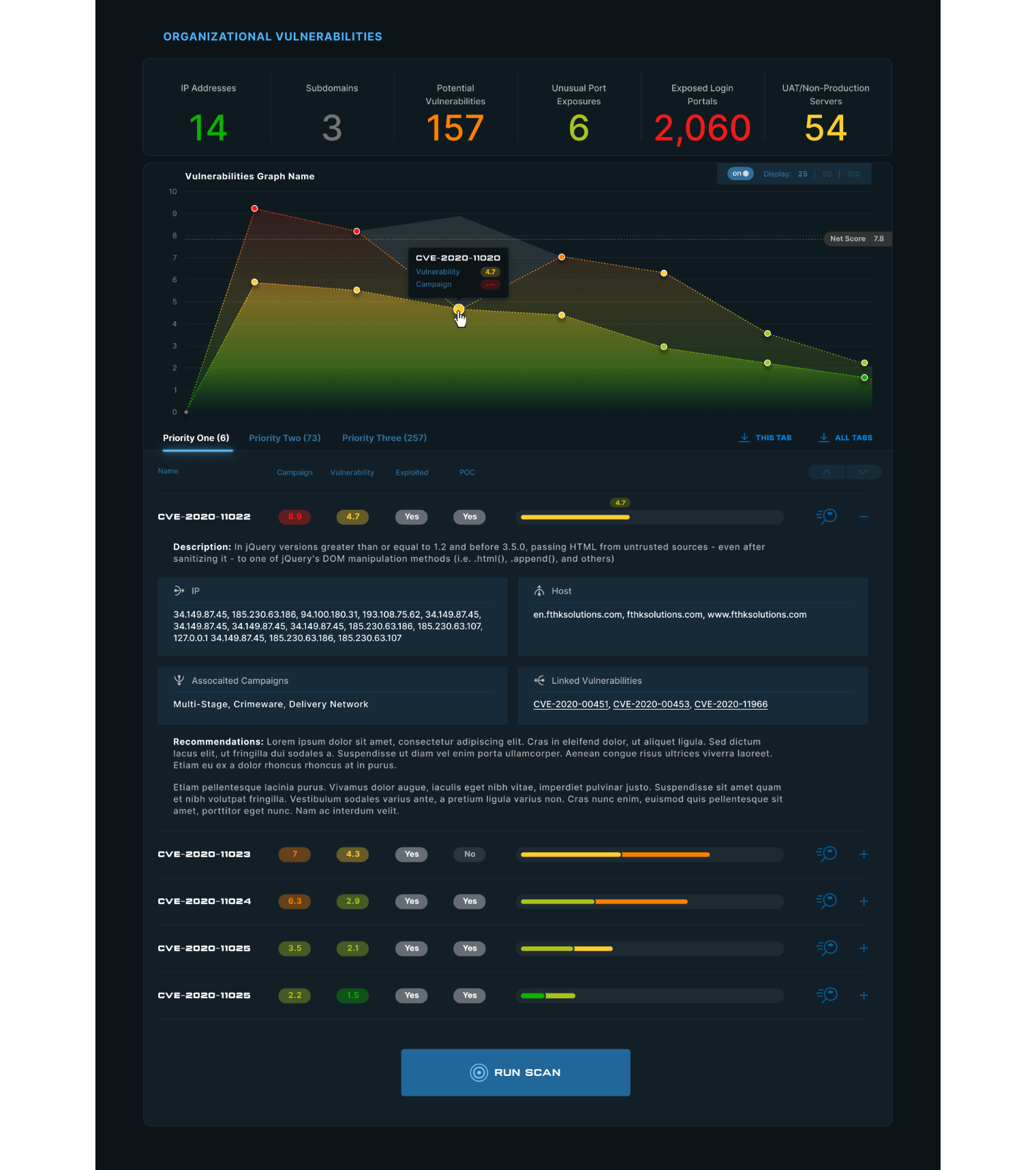Image resolution: width=1036 pixels, height=1170 pixels.
Task: Click the Host section icon
Action: (539, 590)
